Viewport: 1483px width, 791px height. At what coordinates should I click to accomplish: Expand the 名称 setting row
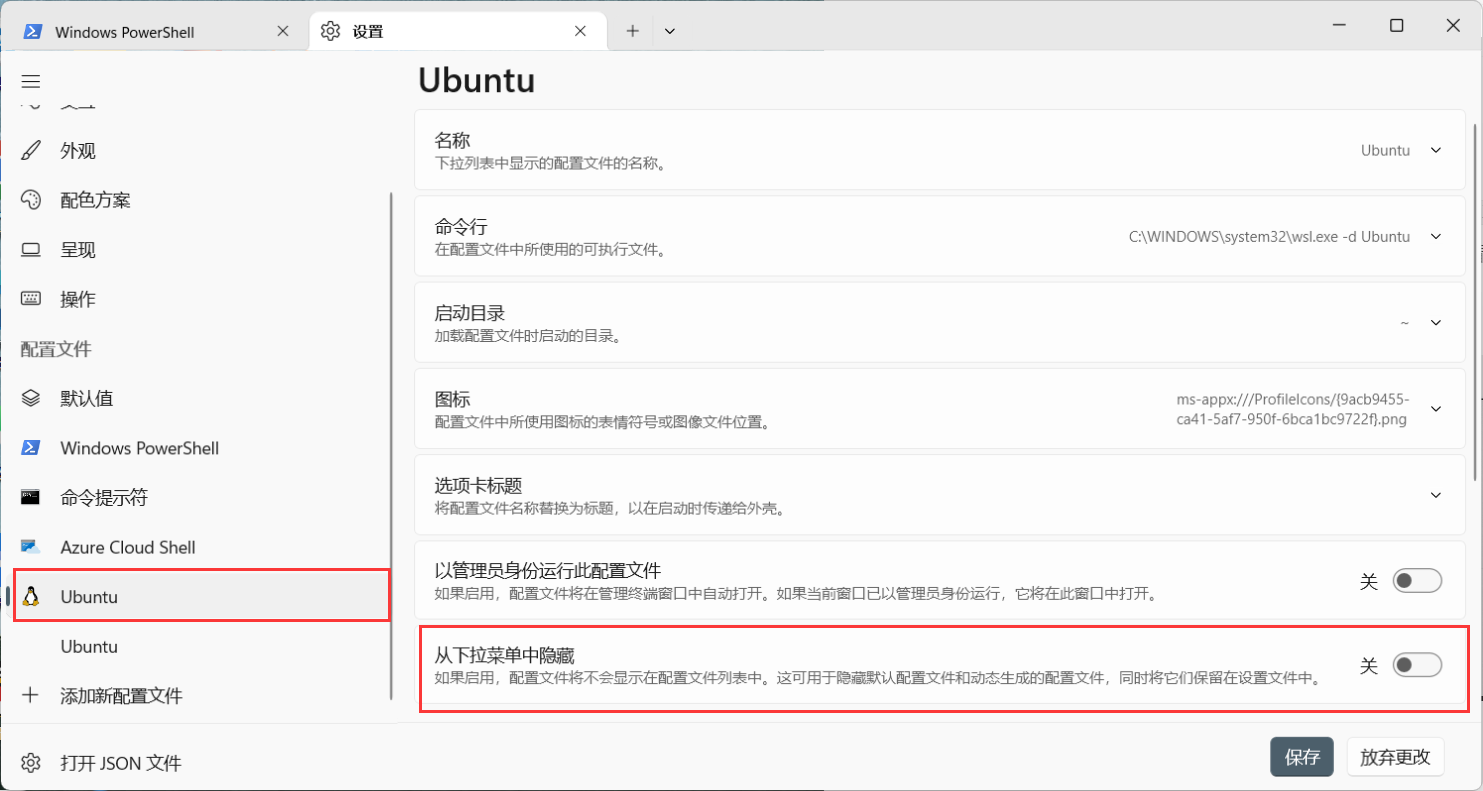click(x=940, y=150)
